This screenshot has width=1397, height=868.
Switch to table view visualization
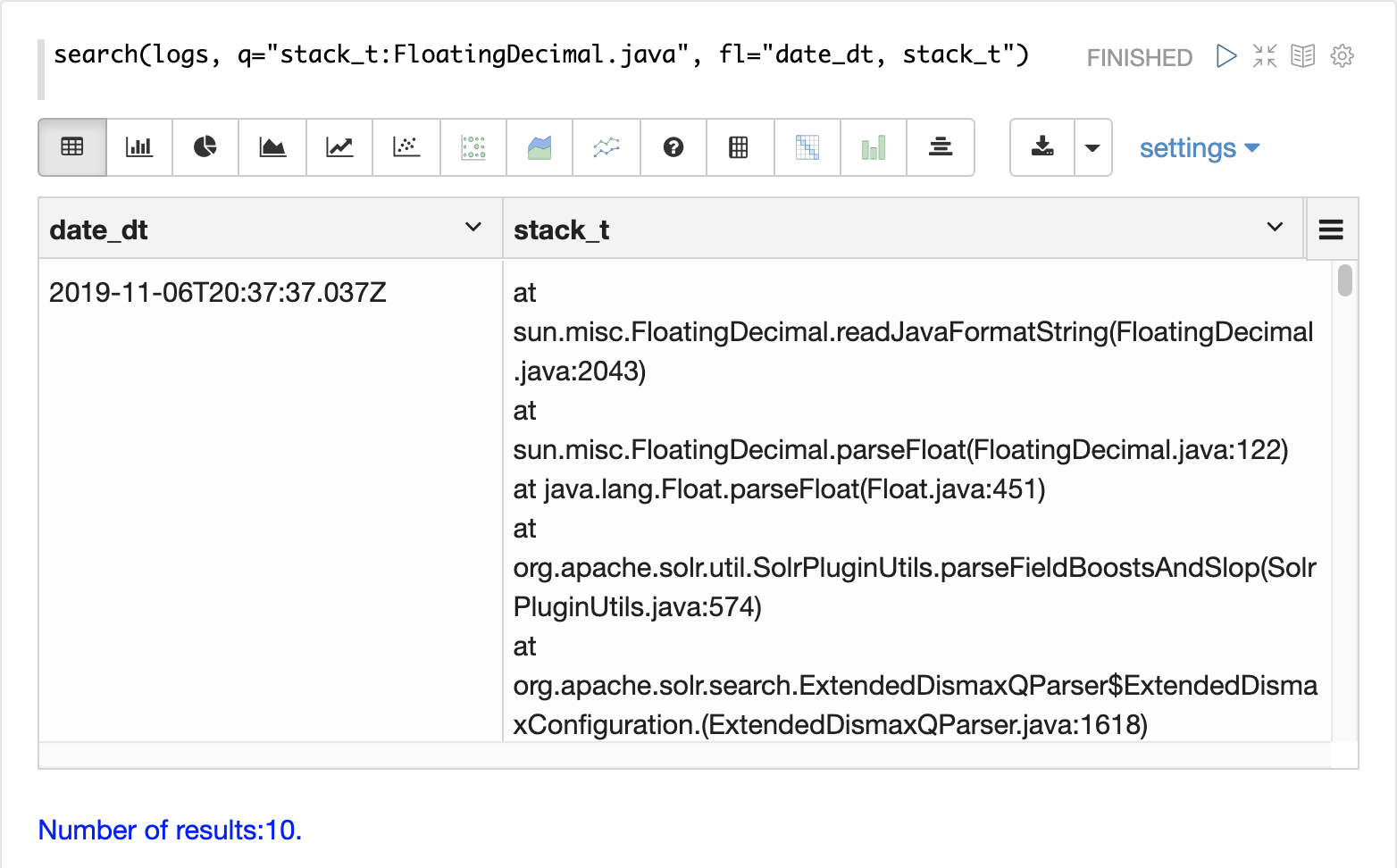click(x=72, y=147)
